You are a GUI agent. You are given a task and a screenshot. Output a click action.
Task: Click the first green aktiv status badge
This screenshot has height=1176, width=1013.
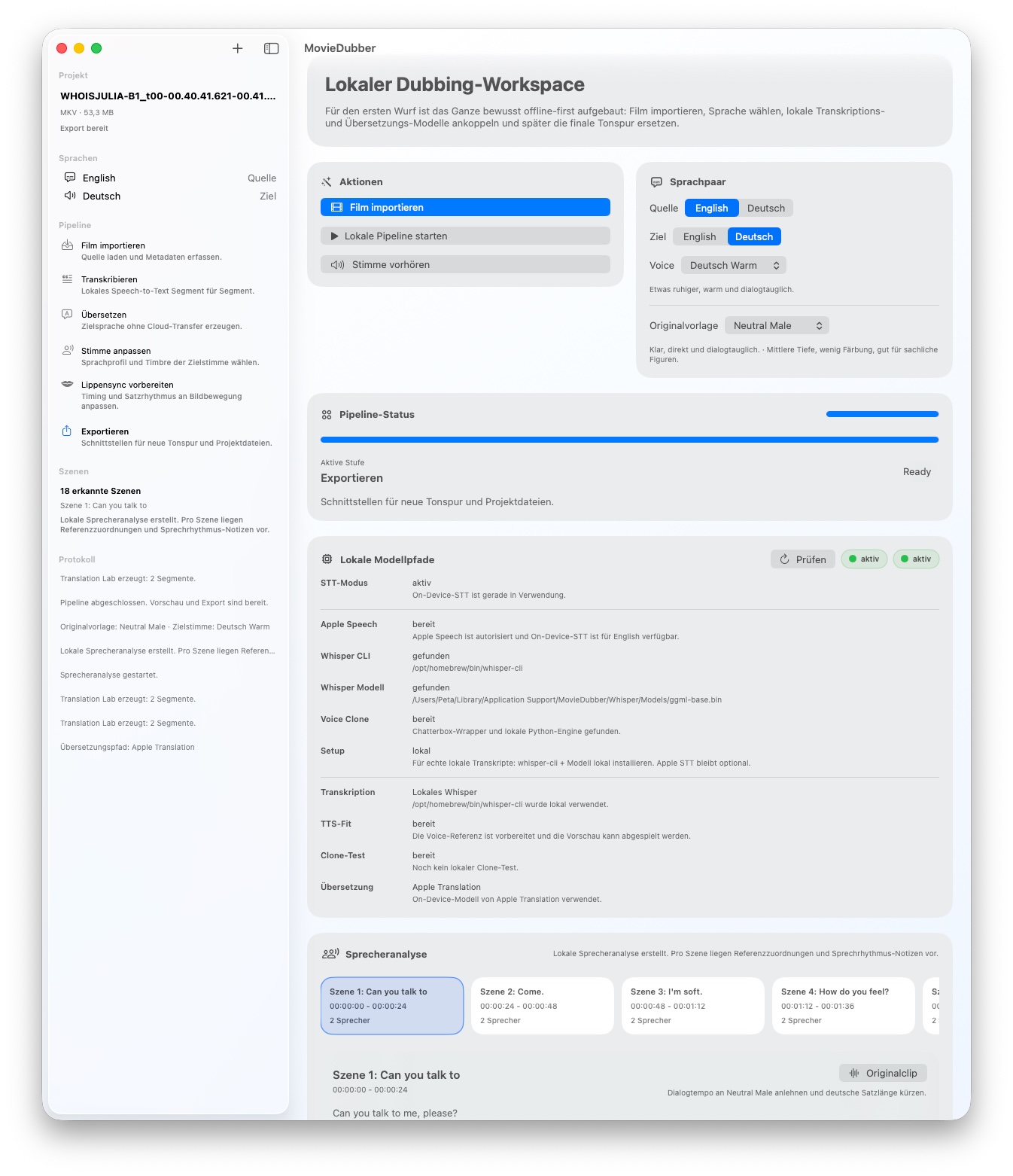point(864,559)
